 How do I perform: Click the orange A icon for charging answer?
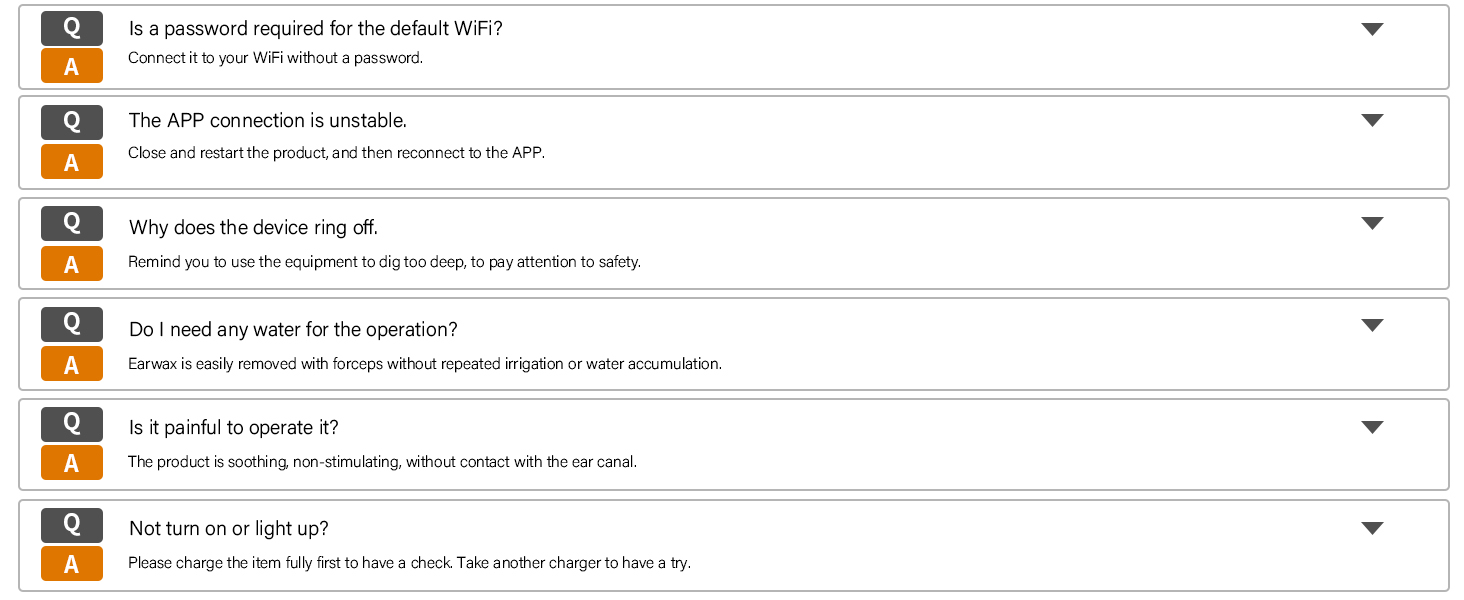tap(72, 564)
